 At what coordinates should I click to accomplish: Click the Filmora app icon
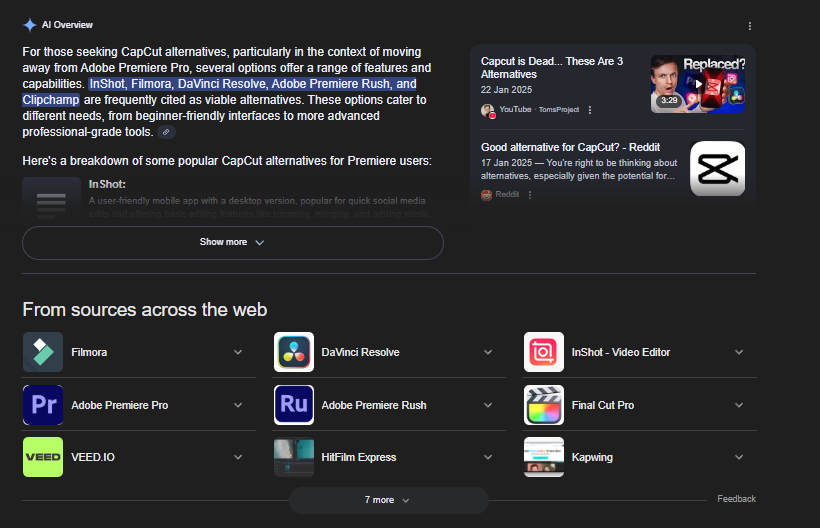pyautogui.click(x=43, y=352)
